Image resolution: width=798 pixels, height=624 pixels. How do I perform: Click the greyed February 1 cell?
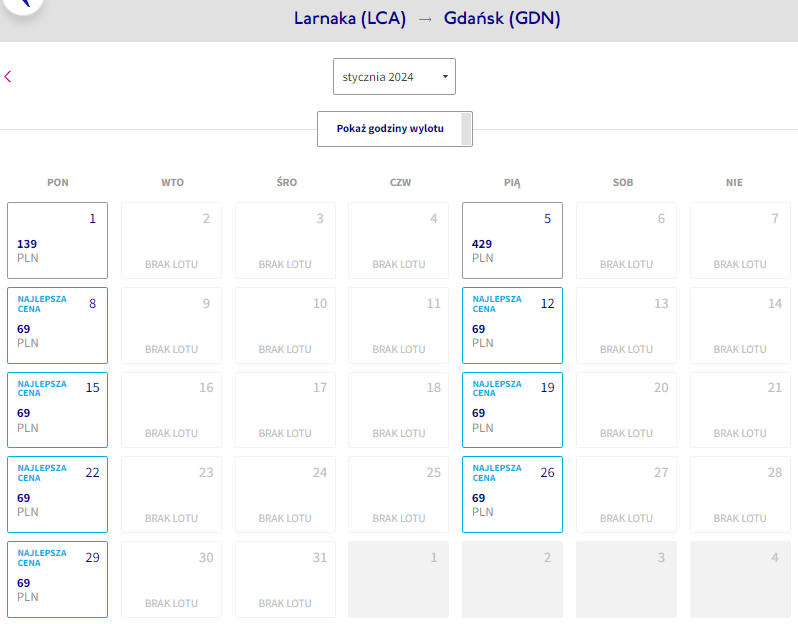tap(398, 579)
